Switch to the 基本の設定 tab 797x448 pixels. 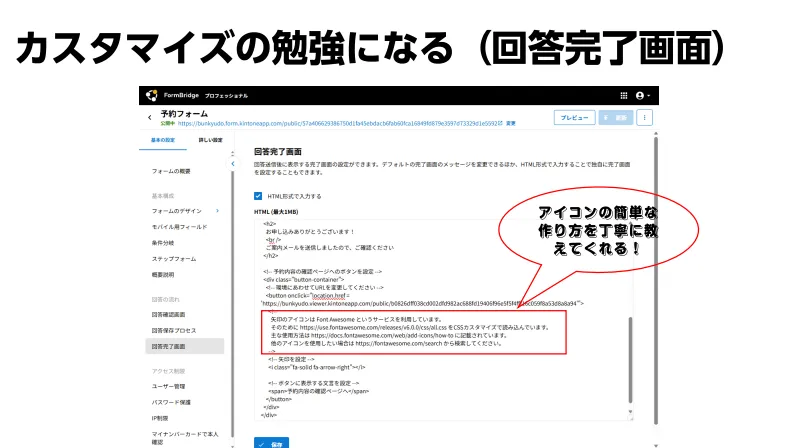pos(163,140)
